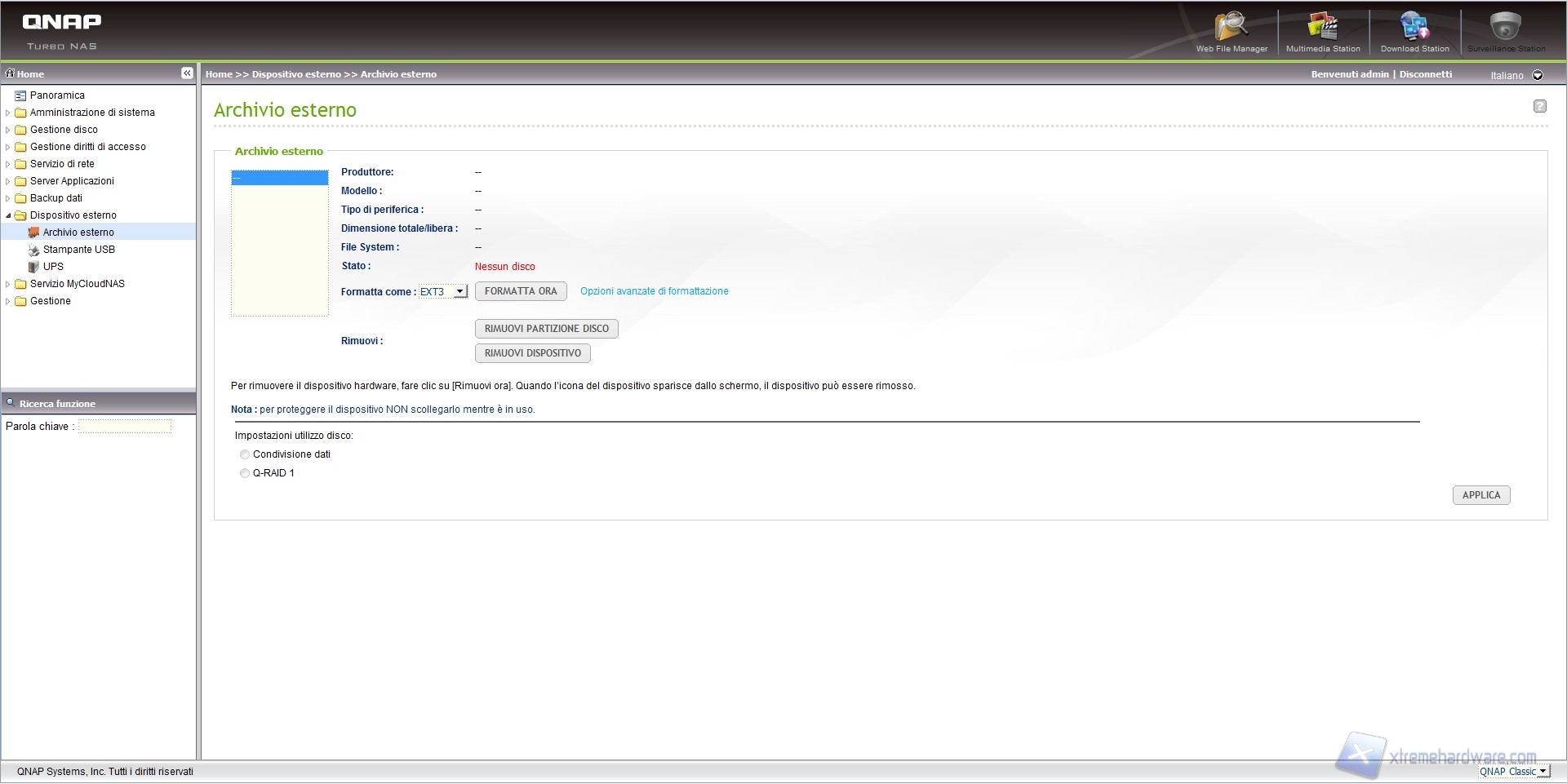Open Web File Manager icon
The height and width of the screenshot is (784, 1567).
[x=1231, y=27]
